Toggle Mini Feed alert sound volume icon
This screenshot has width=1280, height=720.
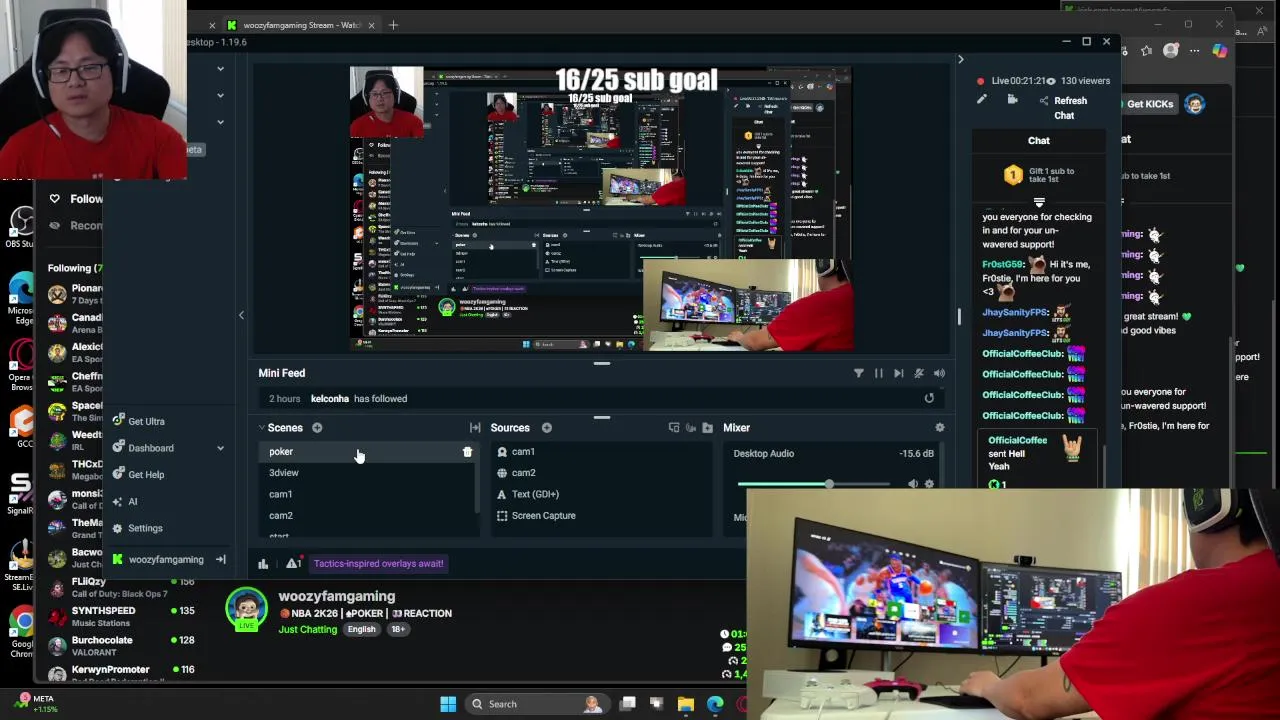click(x=939, y=373)
